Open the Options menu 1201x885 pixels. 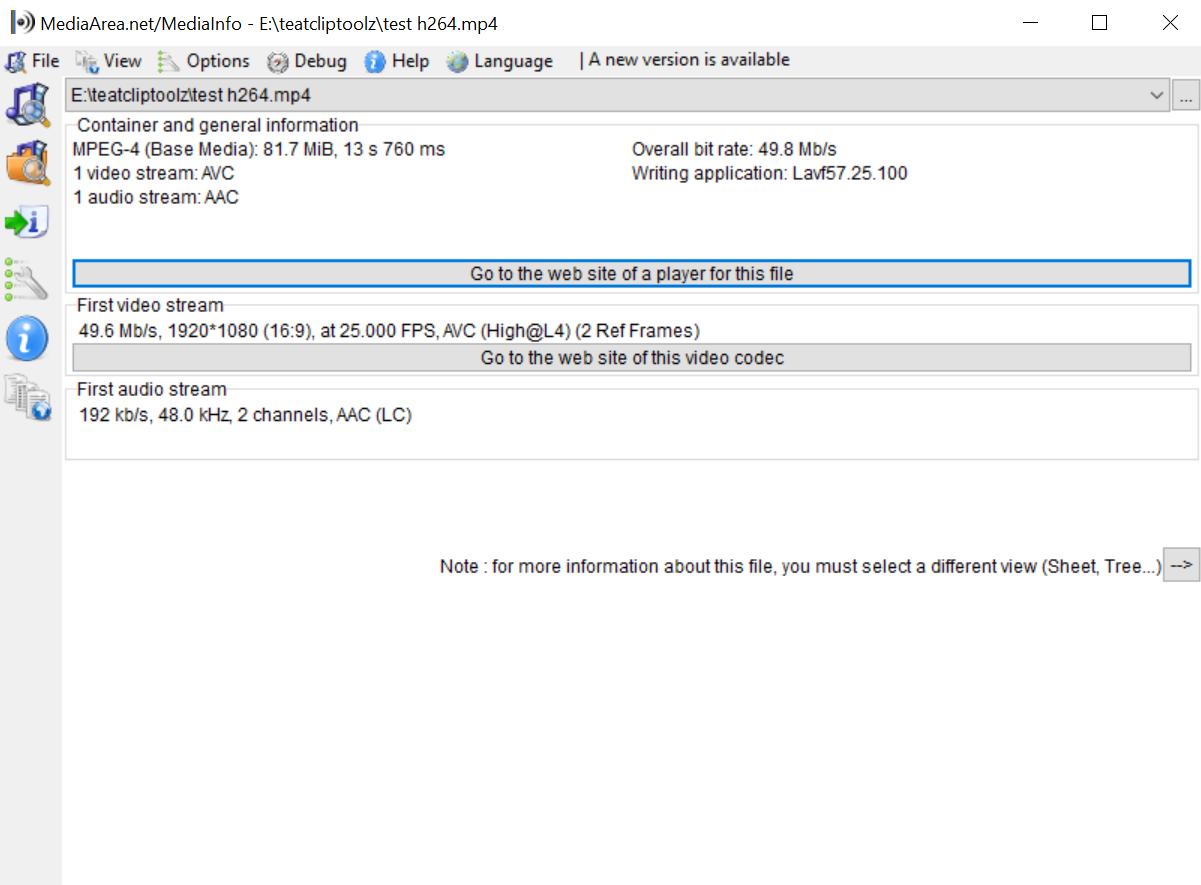click(204, 61)
